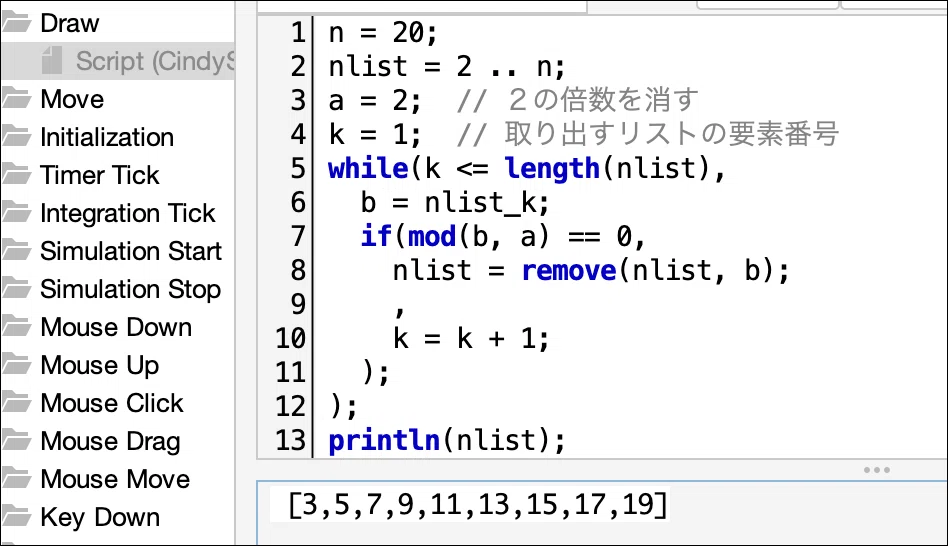
Task: Click the 'while' keyword
Action: (368, 168)
